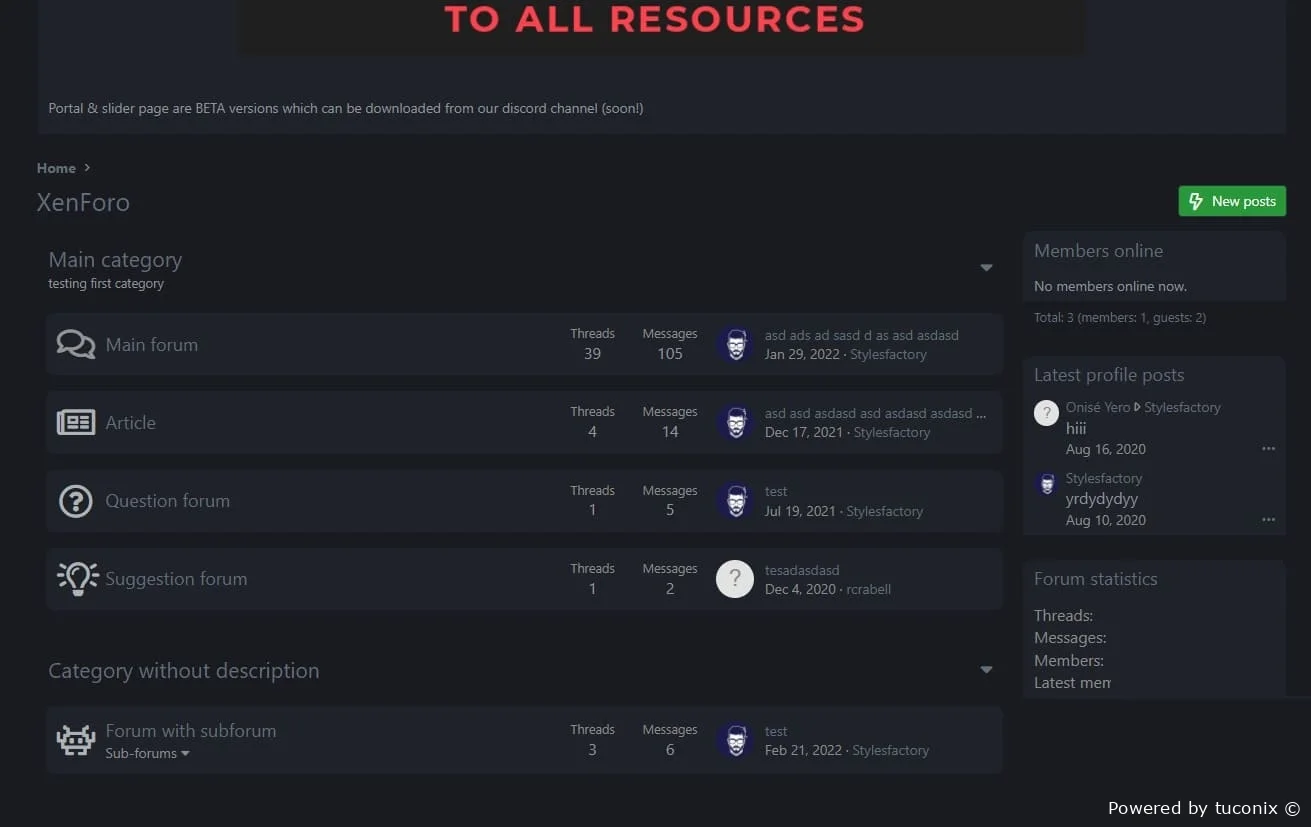
Task: Open the Question forum link
Action: (x=167, y=501)
